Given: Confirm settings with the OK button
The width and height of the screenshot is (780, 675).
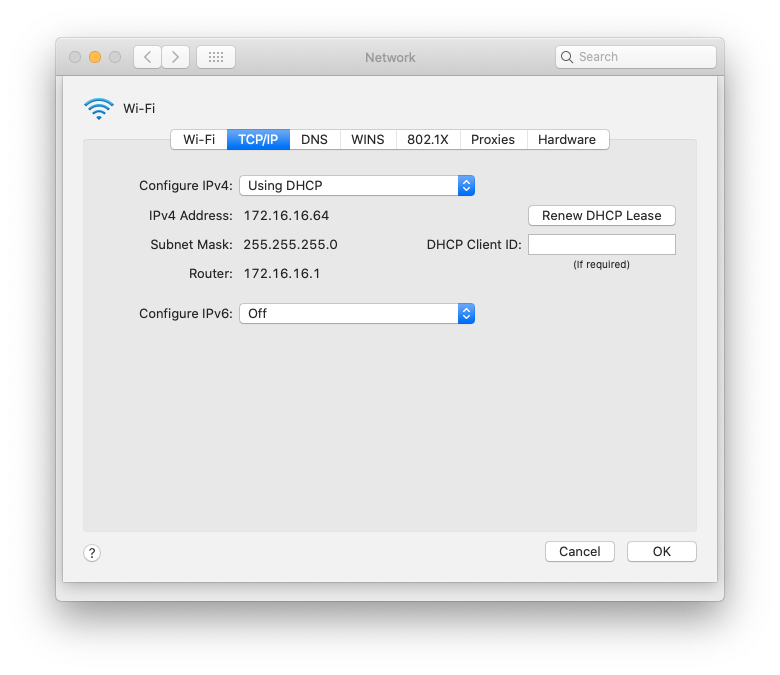Looking at the screenshot, I should [x=662, y=552].
